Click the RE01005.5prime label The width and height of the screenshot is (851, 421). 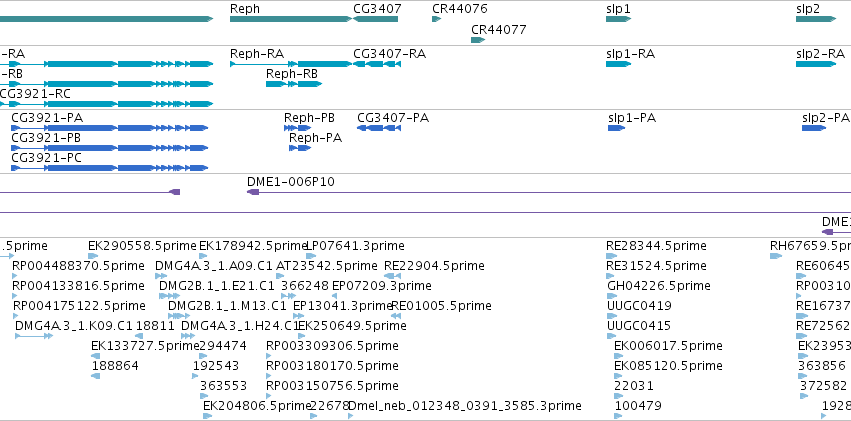click(441, 307)
